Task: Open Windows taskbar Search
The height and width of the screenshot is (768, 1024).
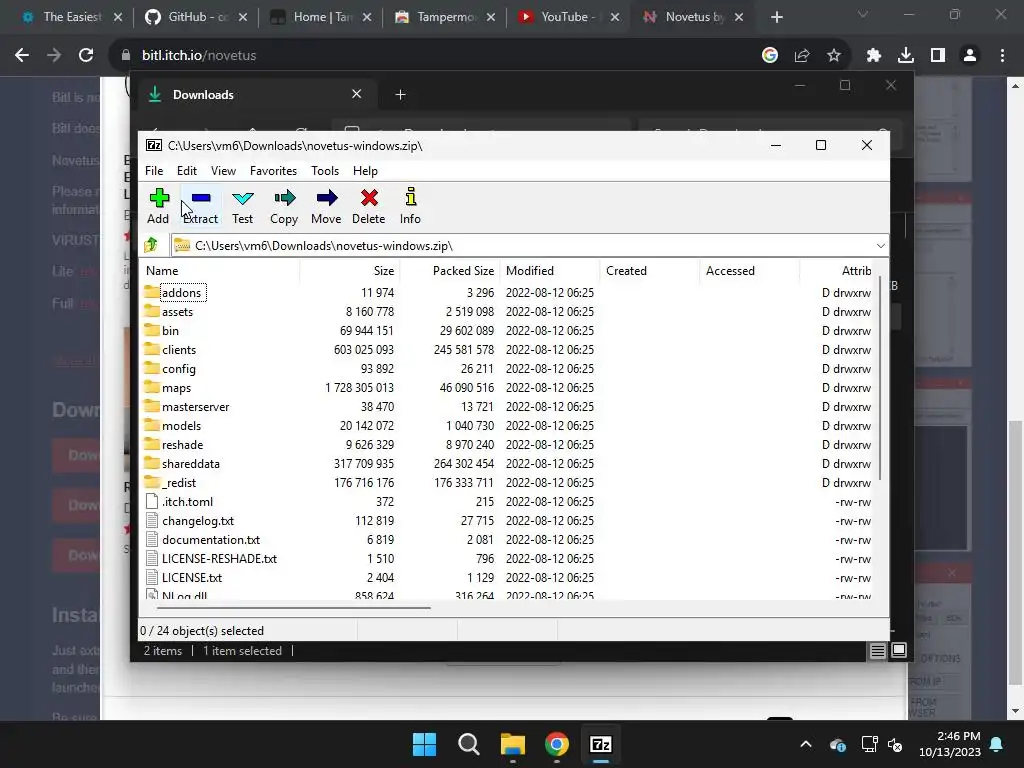Action: [468, 744]
